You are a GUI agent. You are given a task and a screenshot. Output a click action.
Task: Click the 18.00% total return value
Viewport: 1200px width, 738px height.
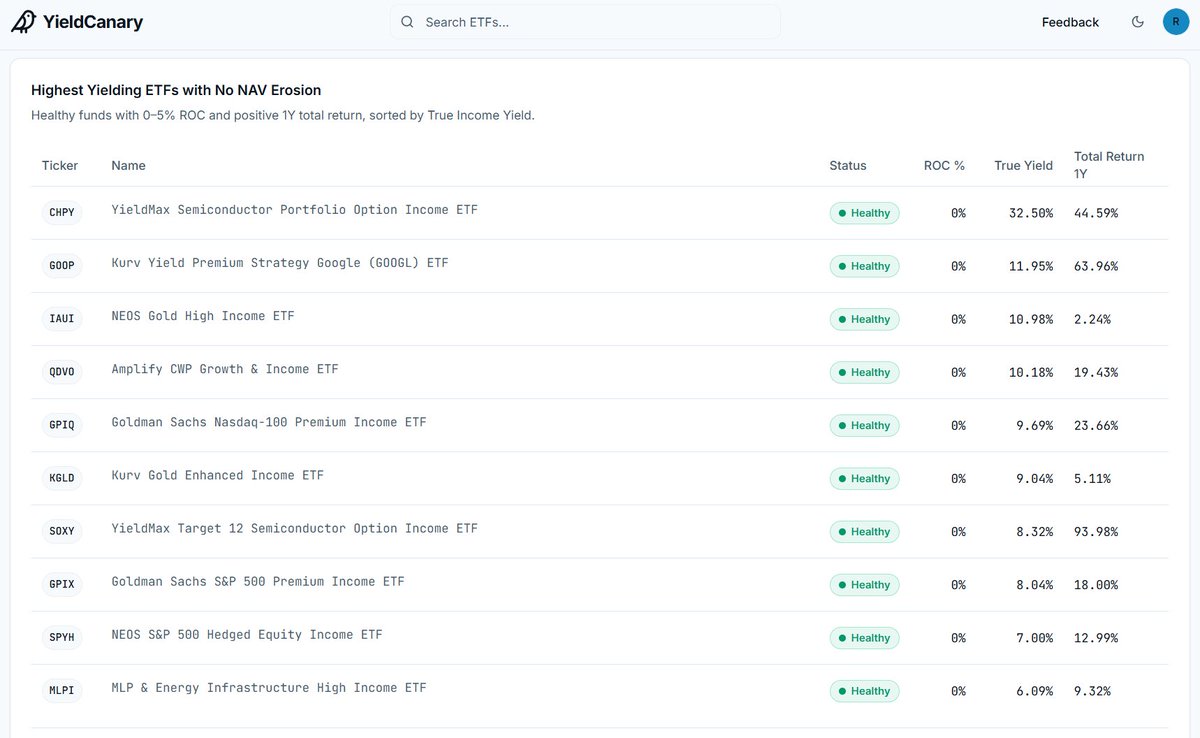(x=1096, y=584)
